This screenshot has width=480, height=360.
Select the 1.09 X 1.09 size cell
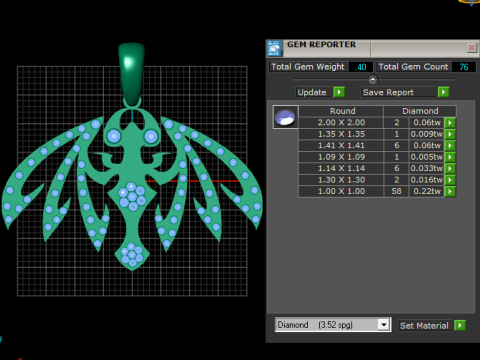[341, 157]
